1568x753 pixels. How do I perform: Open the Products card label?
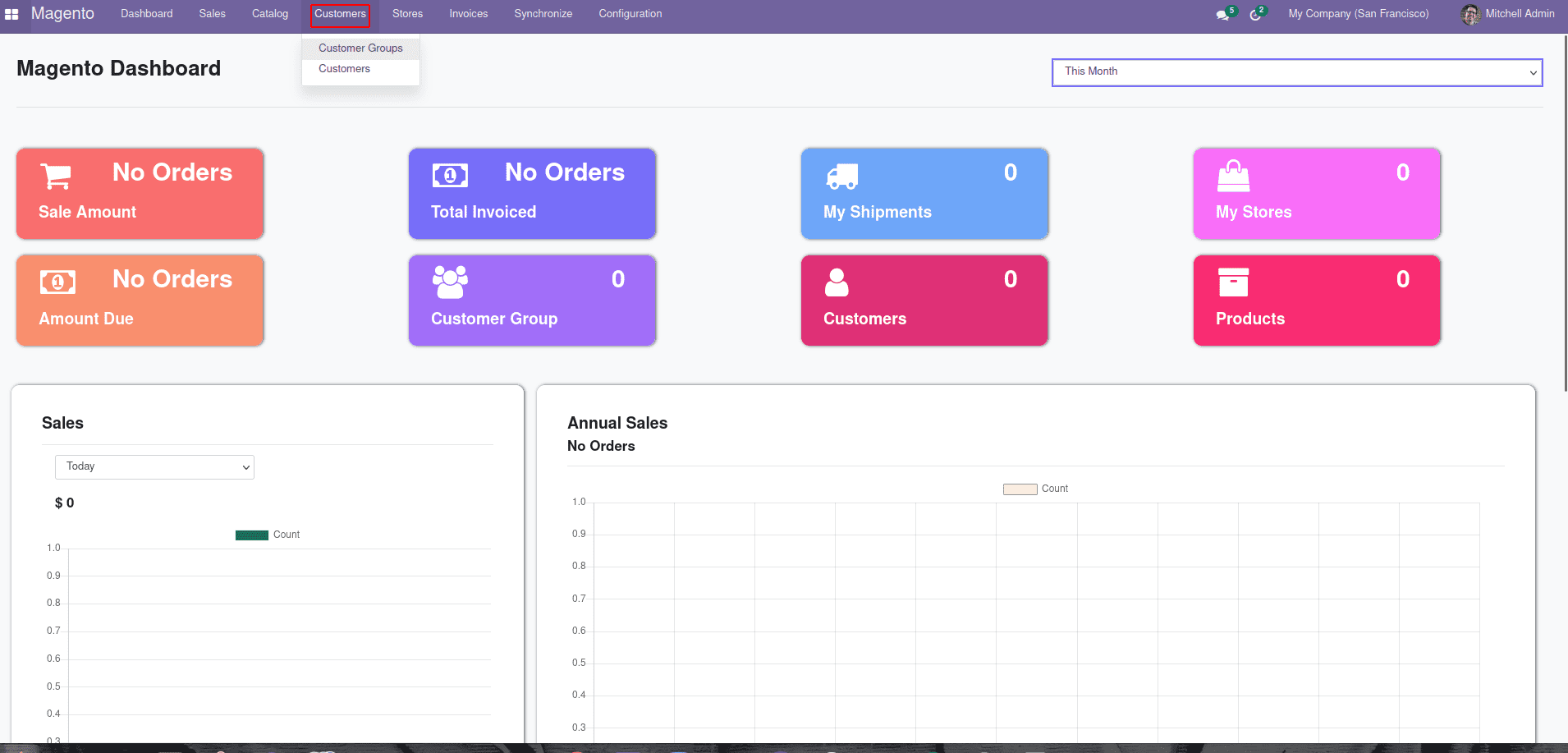[x=1250, y=319]
